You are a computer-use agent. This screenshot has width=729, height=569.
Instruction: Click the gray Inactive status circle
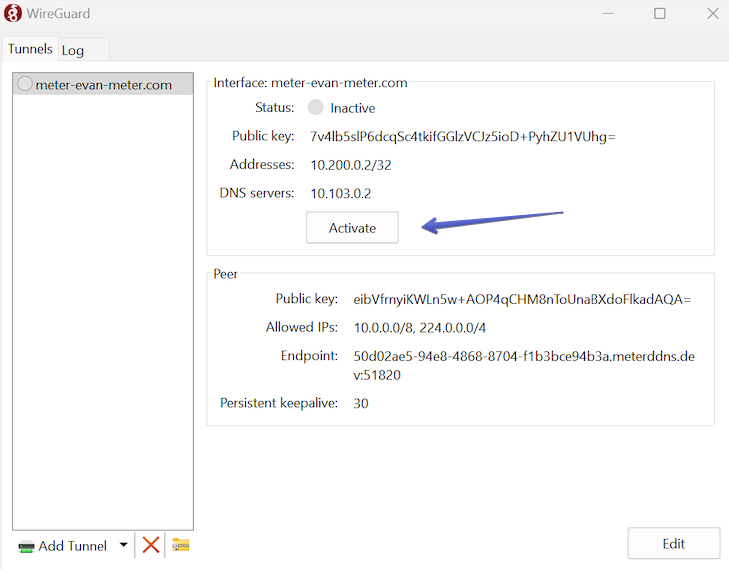(316, 108)
